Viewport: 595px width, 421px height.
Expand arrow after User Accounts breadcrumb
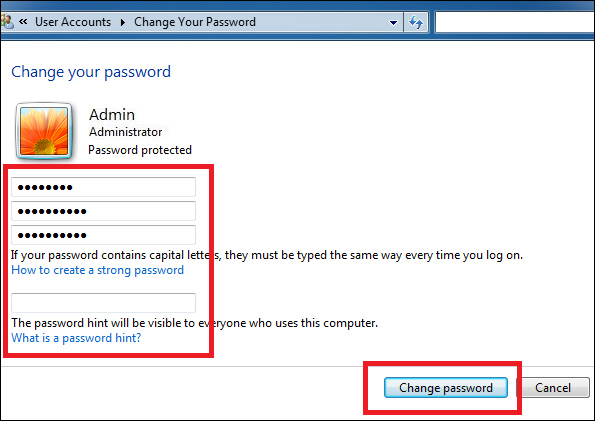click(x=123, y=22)
